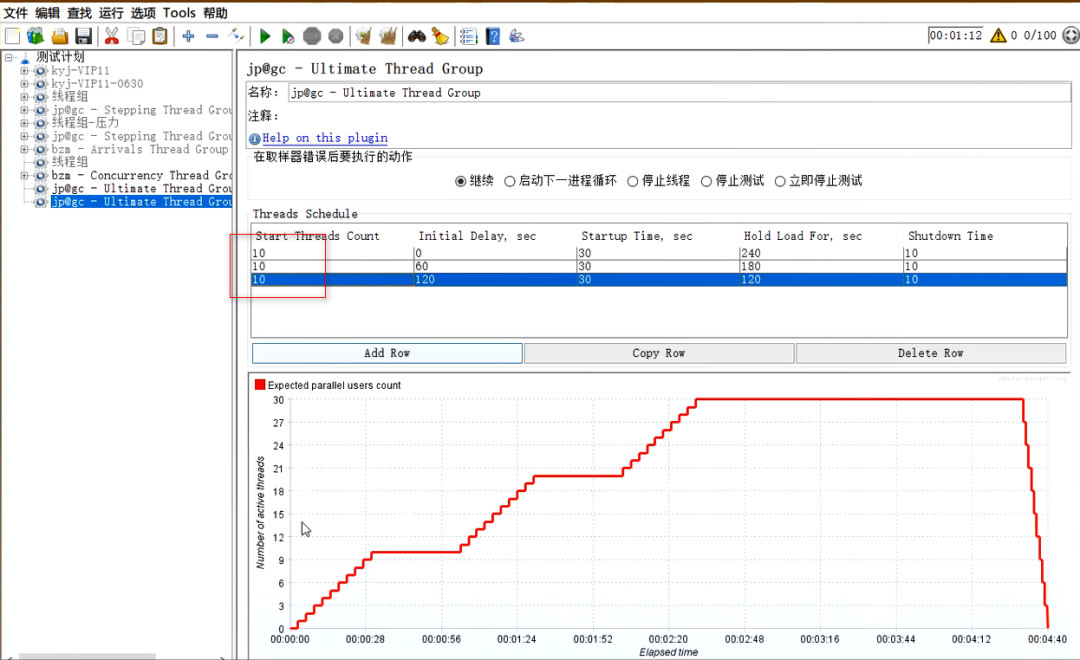The width and height of the screenshot is (1080, 660).
Task: Click the Delete Row button
Action: tap(931, 353)
